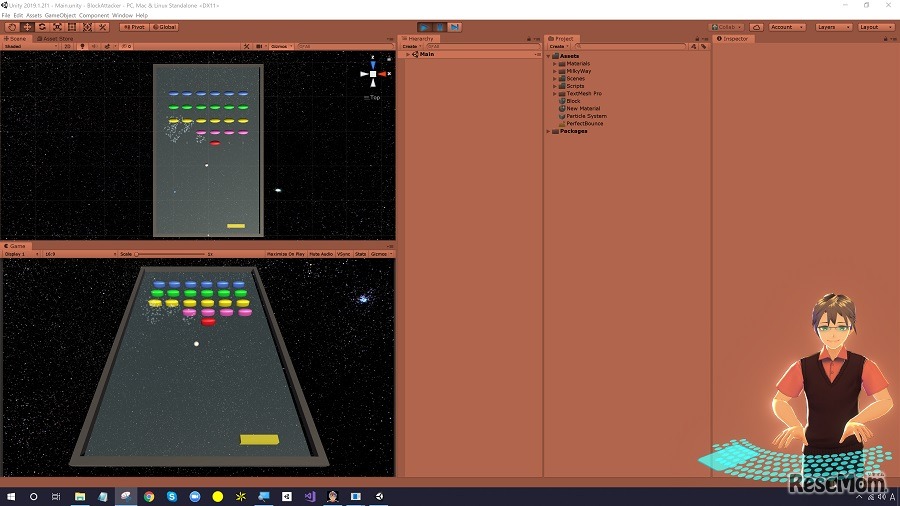900x506 pixels.
Task: Select the Rotate tool
Action: coord(42,27)
